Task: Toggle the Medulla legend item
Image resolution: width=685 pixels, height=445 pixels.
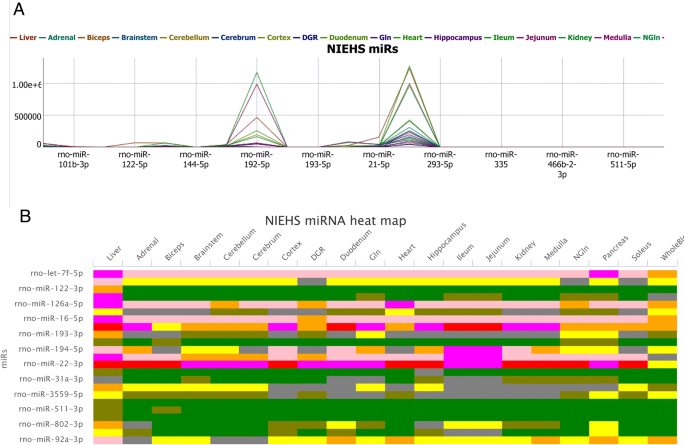Action: coord(613,38)
